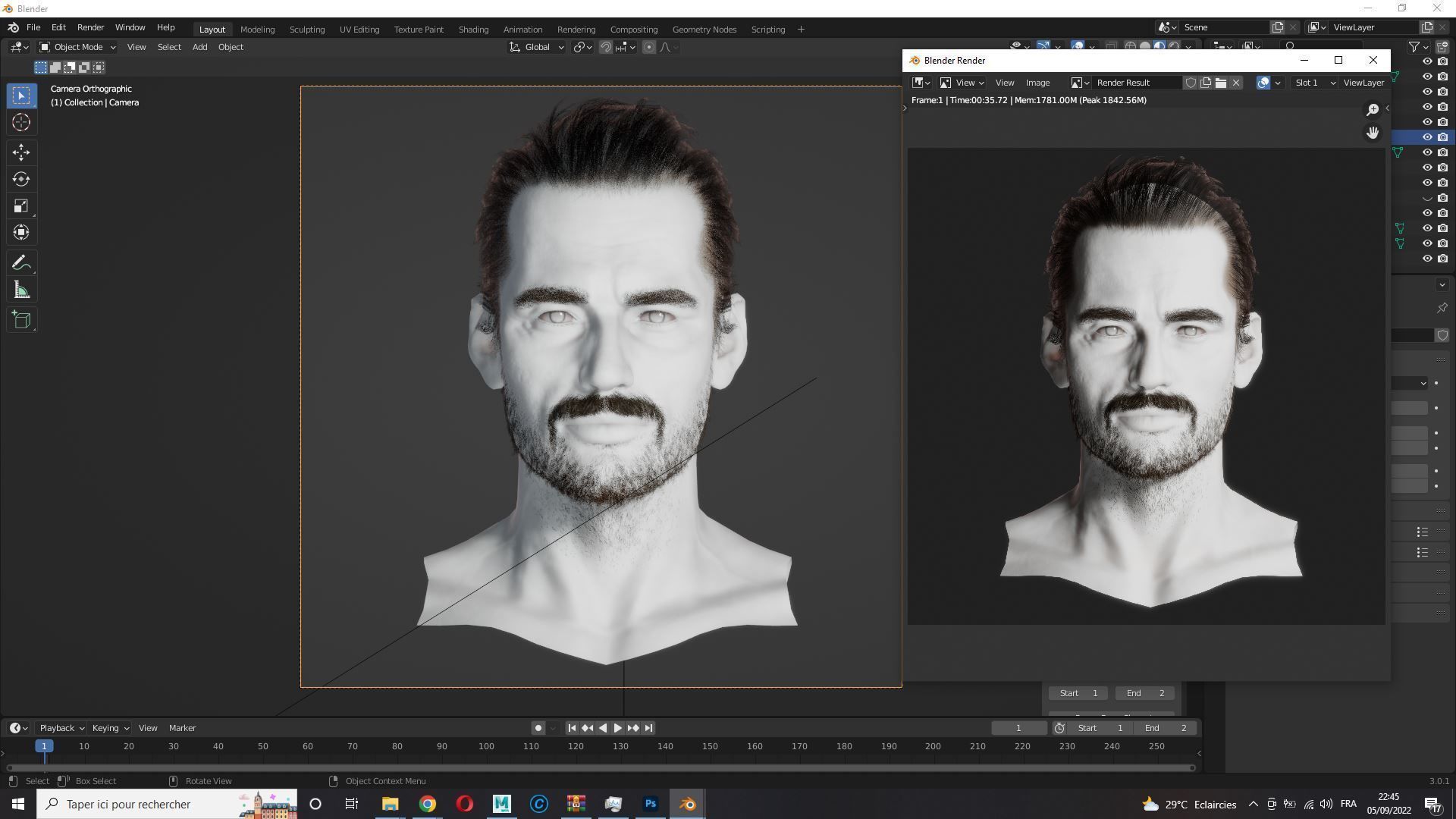Open the Image menu in render window
1456x819 pixels.
point(1037,83)
